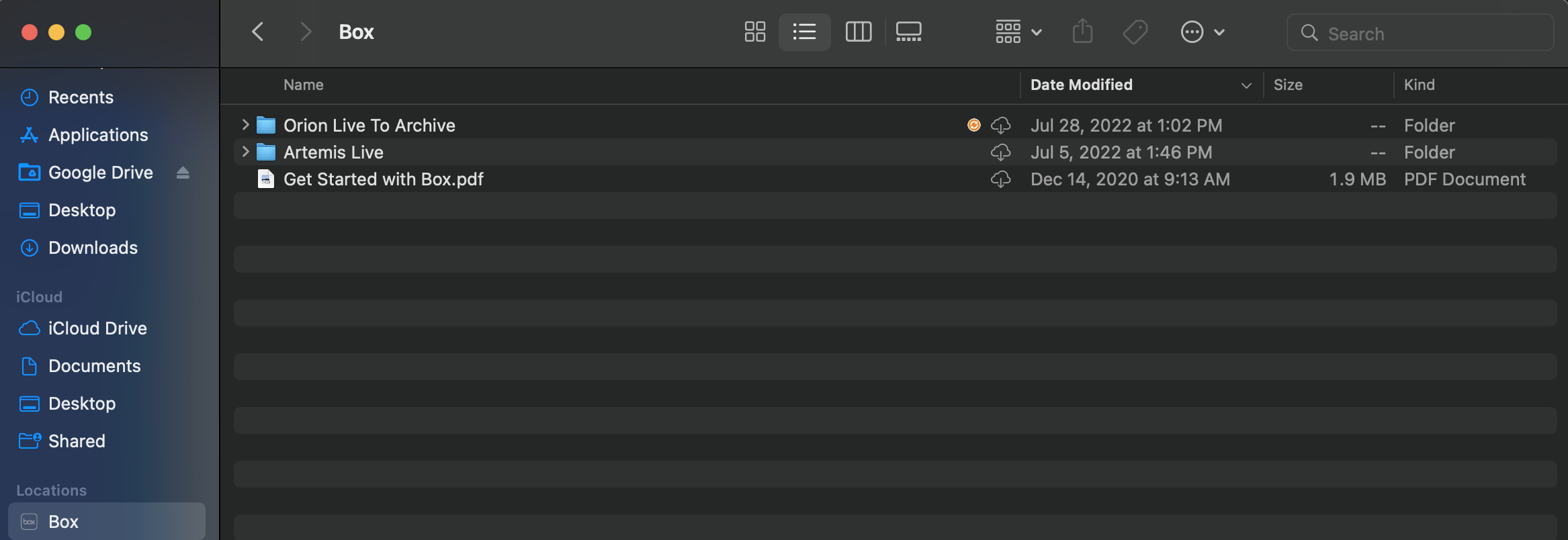
Task: Switch to icon grid view
Action: pyautogui.click(x=754, y=32)
